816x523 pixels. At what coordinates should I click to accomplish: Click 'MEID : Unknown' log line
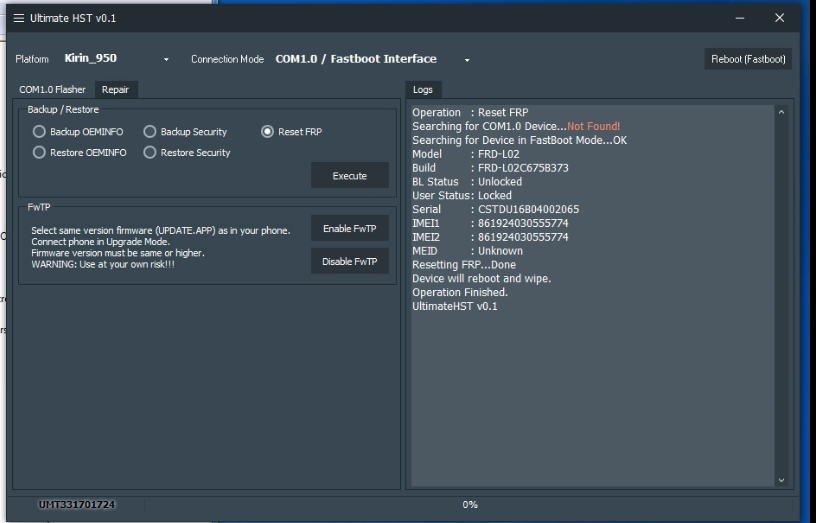point(467,251)
